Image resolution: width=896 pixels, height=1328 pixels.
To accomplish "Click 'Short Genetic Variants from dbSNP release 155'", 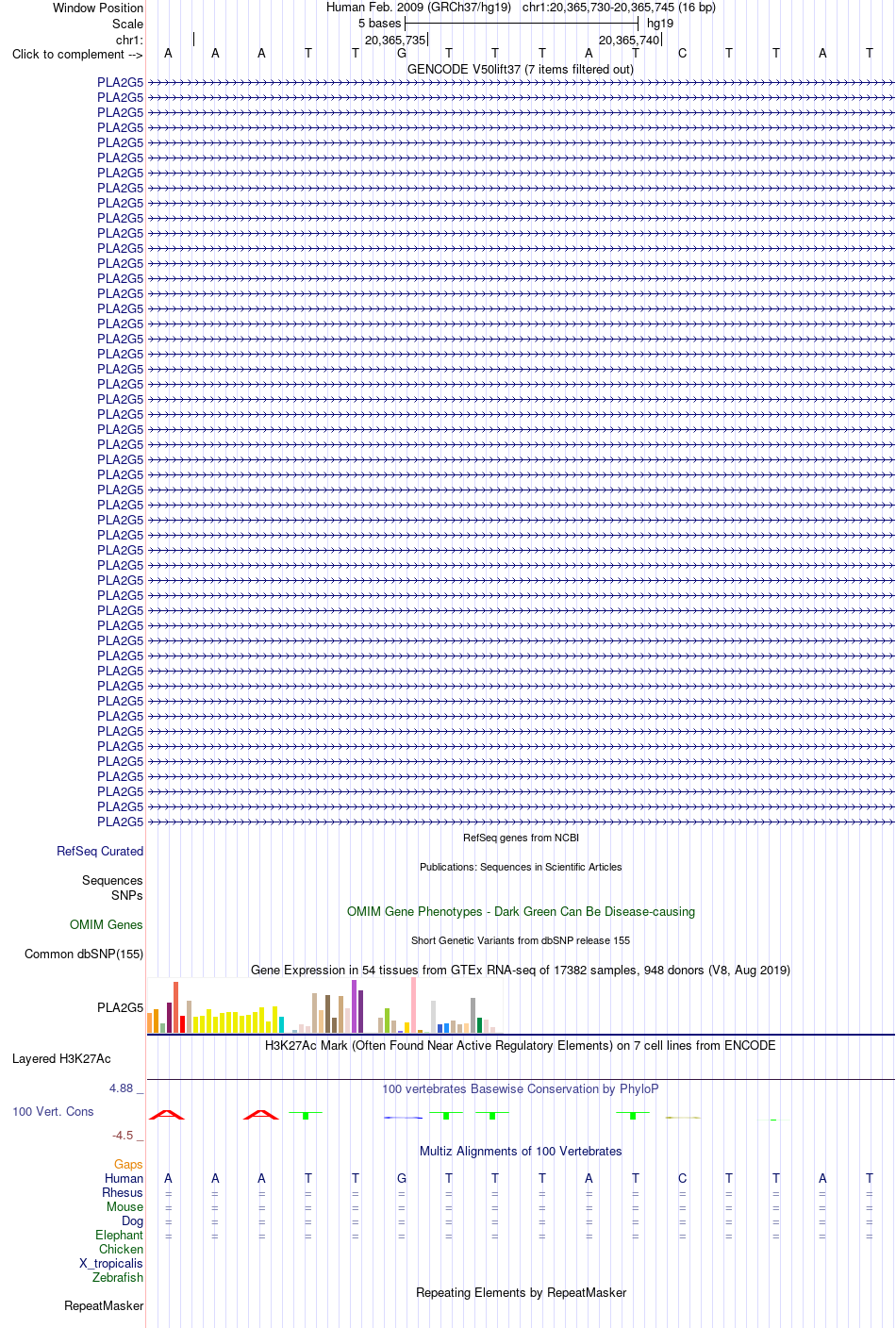I will (x=521, y=940).
